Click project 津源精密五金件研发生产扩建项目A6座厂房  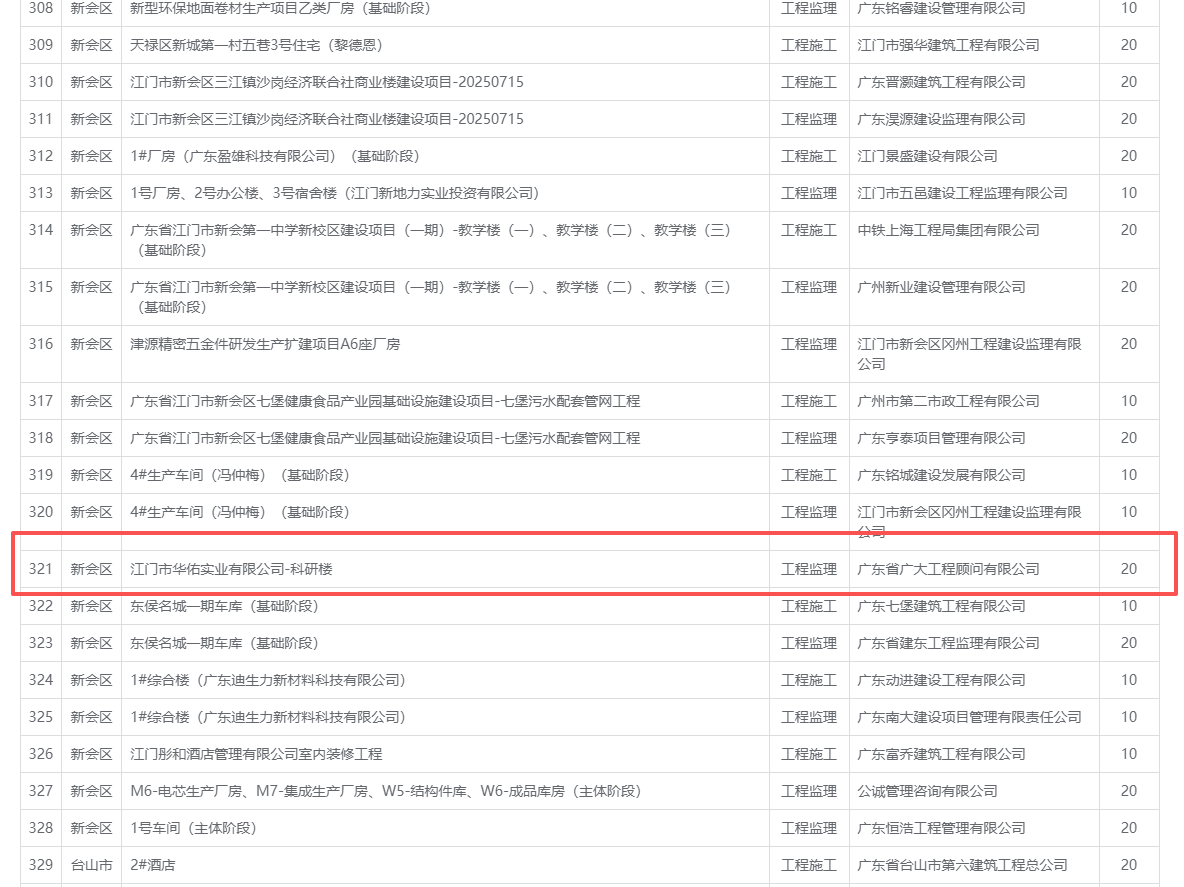(265, 344)
